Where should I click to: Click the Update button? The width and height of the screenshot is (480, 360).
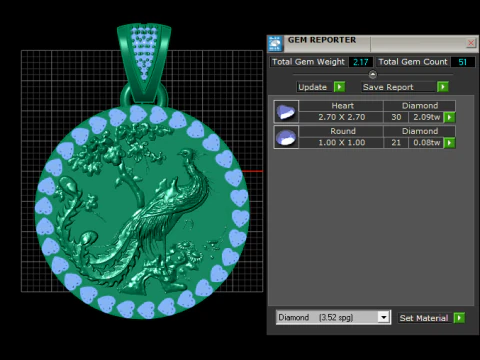pyautogui.click(x=315, y=87)
